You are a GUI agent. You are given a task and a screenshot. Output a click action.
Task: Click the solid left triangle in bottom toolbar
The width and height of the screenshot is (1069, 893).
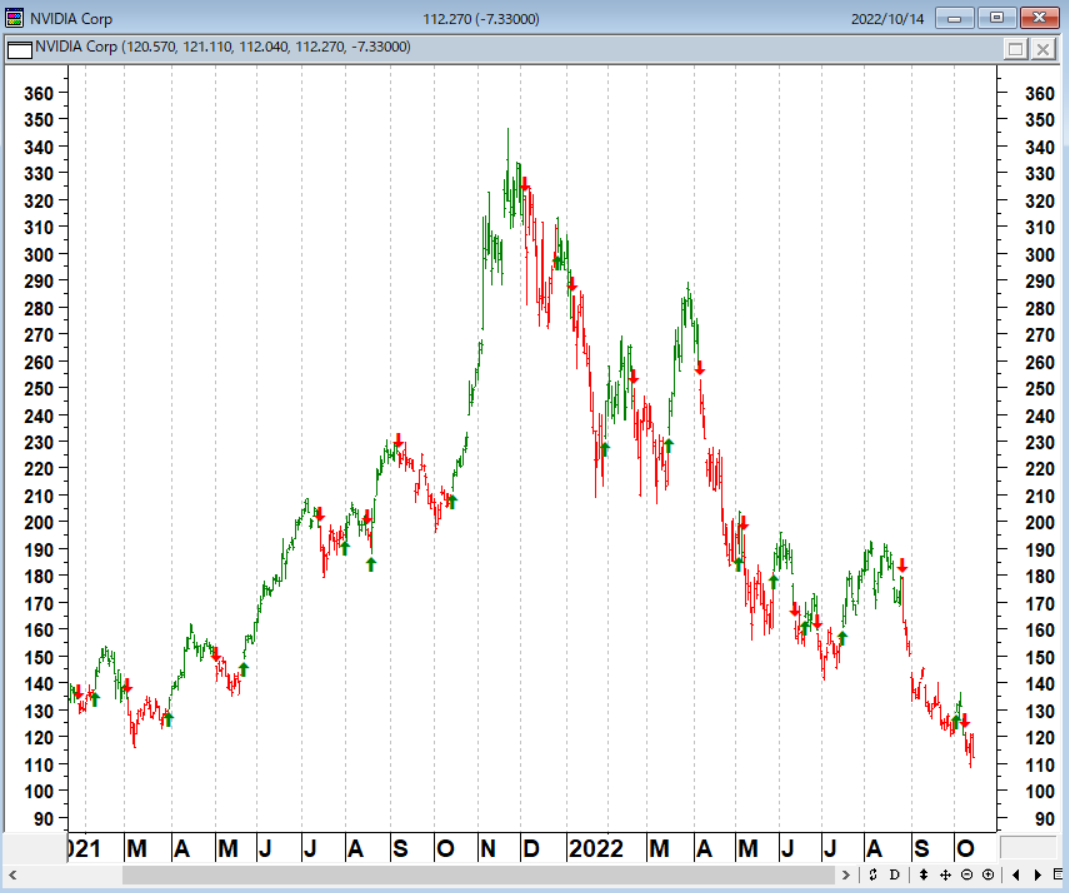1016,875
